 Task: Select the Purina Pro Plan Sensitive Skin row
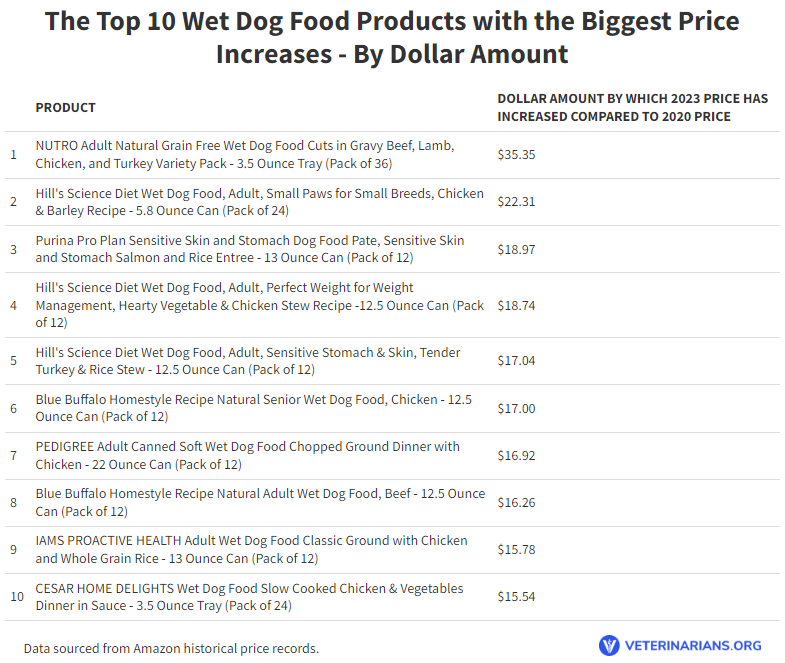coord(392,249)
